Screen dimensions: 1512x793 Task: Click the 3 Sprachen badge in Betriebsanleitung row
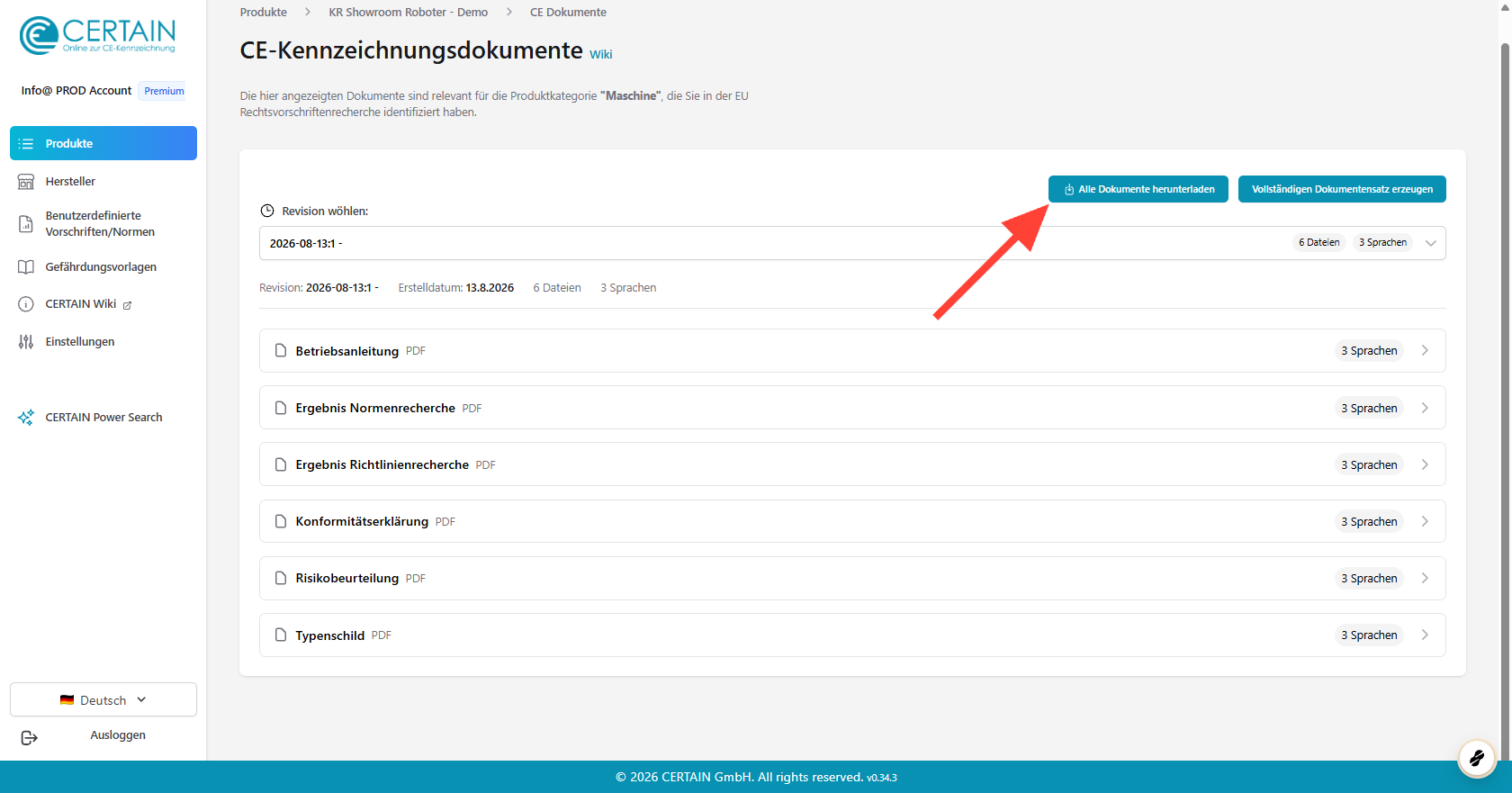coord(1369,351)
